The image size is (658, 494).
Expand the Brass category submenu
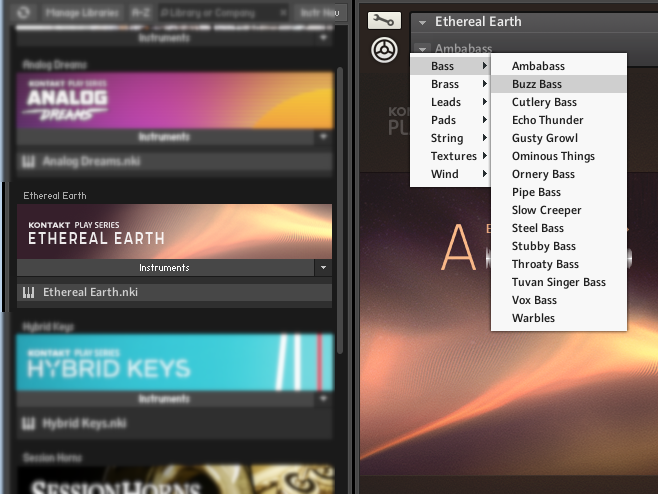(450, 84)
